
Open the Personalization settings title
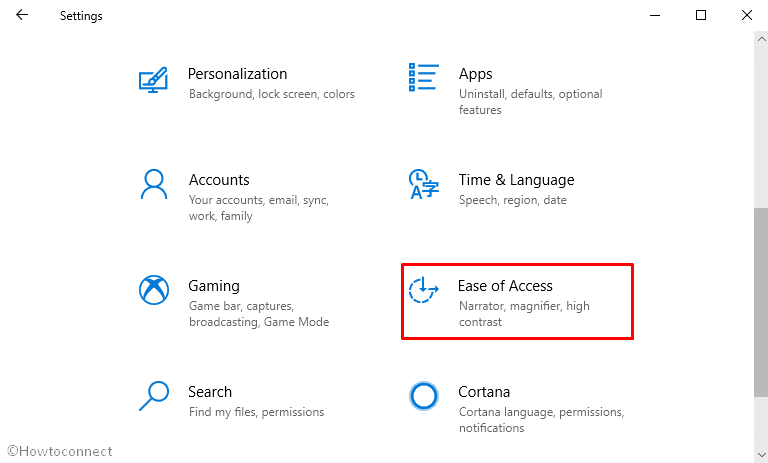point(238,74)
